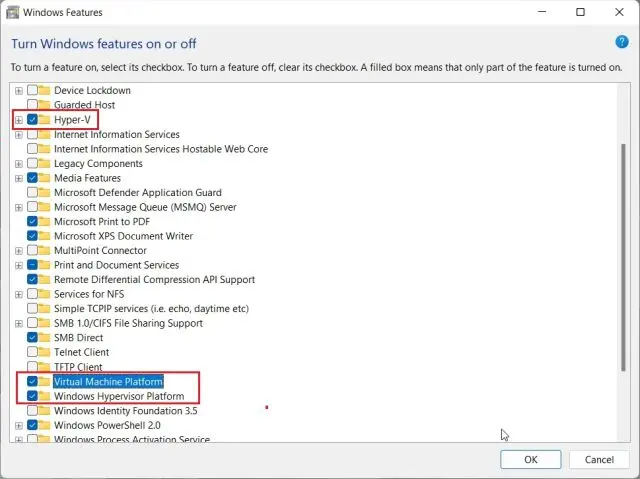Viewport: 640px width, 479px height.
Task: Click the folder icon beside Hyper-V
Action: [x=46, y=120]
